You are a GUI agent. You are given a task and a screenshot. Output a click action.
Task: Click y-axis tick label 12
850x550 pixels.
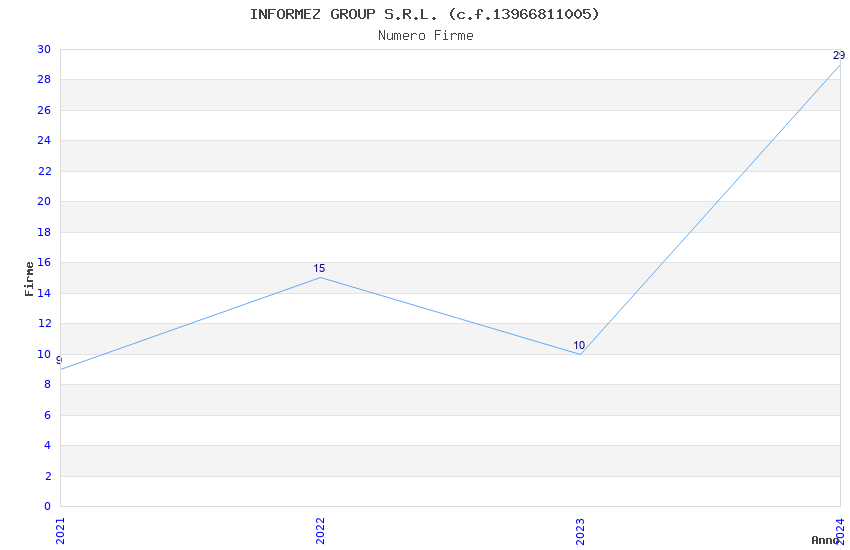tap(44, 323)
